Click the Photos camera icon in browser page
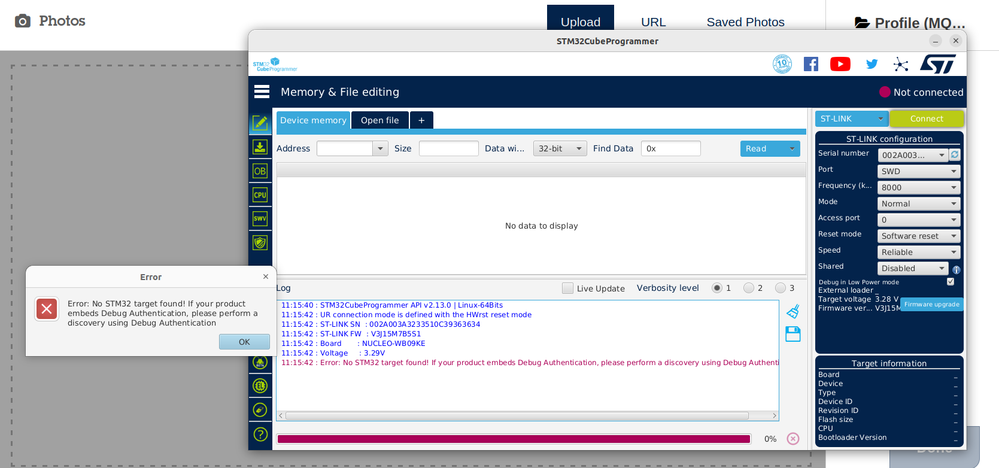The image size is (999, 468). pos(22,21)
